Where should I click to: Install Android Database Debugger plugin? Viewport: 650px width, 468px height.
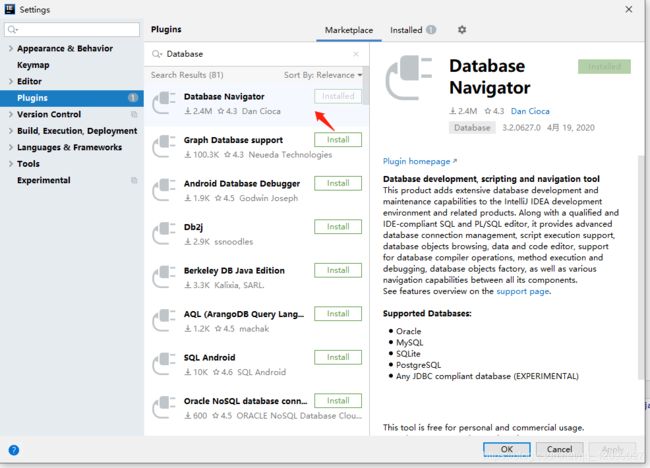click(x=338, y=183)
